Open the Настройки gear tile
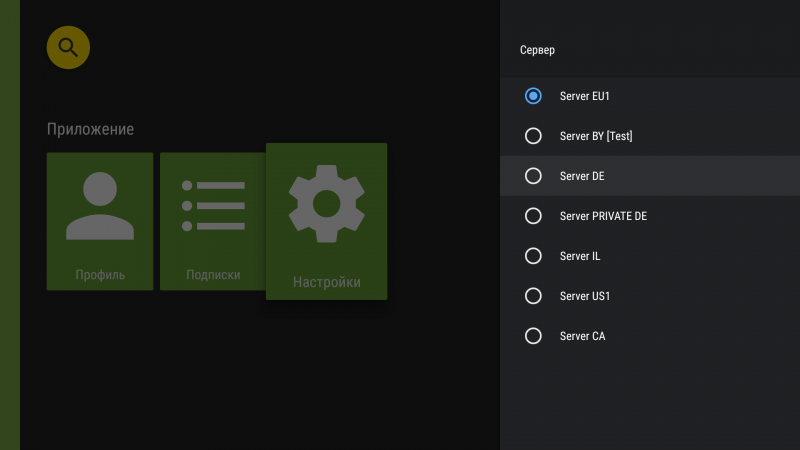Viewport: 800px width, 450px height. (x=327, y=221)
